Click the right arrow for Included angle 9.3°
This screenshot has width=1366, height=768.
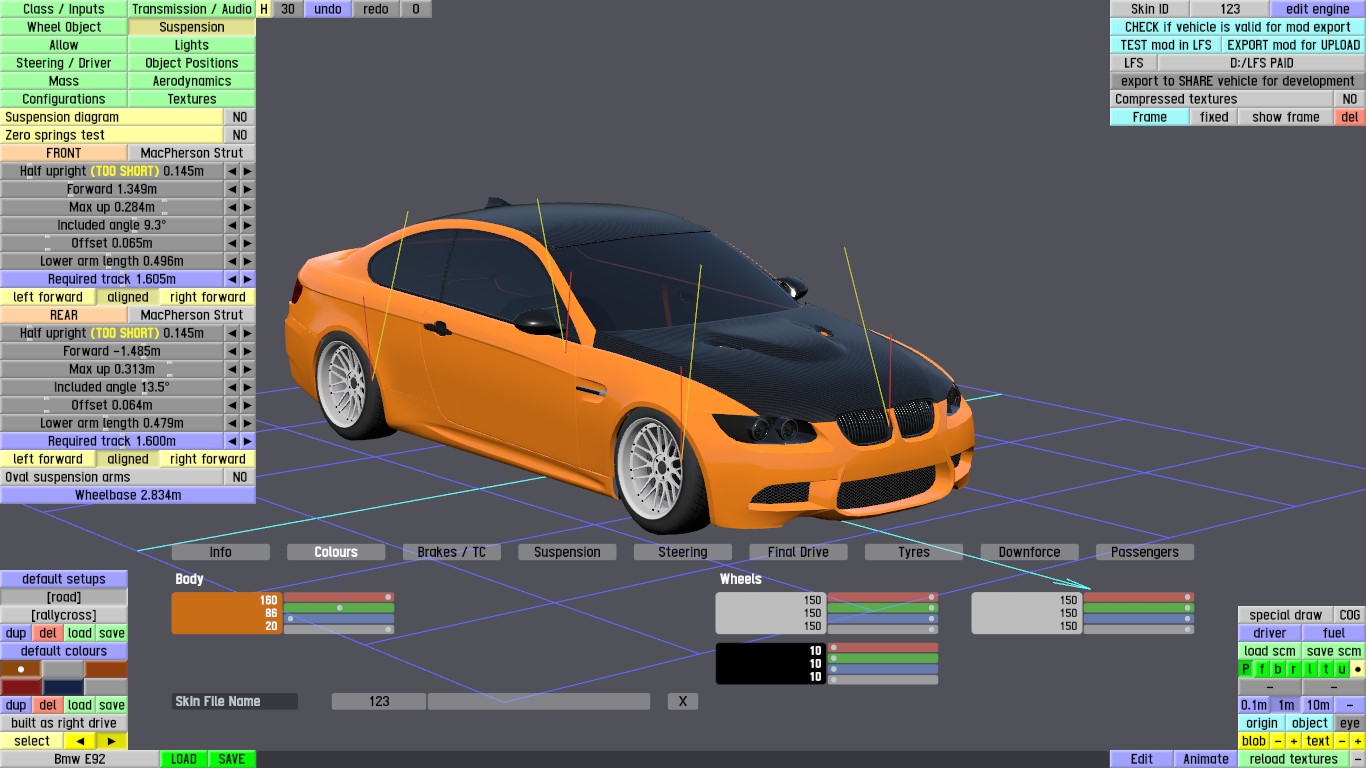click(248, 225)
